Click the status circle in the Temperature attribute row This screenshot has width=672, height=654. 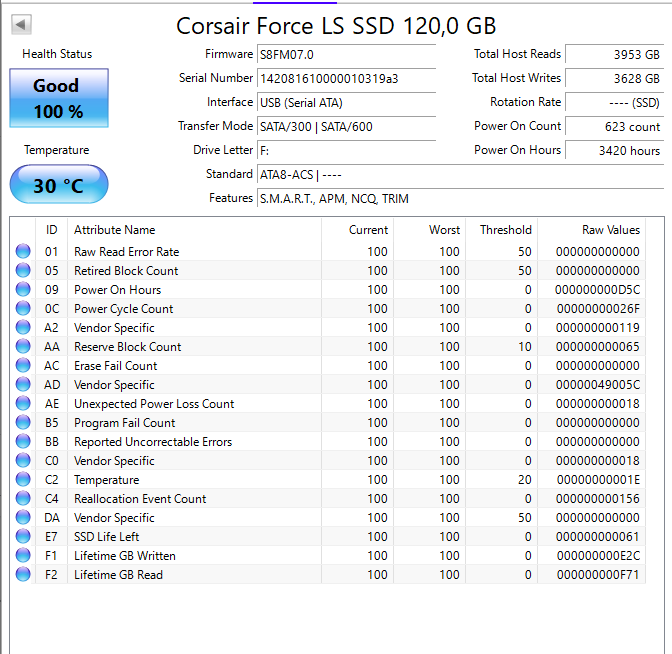click(23, 480)
